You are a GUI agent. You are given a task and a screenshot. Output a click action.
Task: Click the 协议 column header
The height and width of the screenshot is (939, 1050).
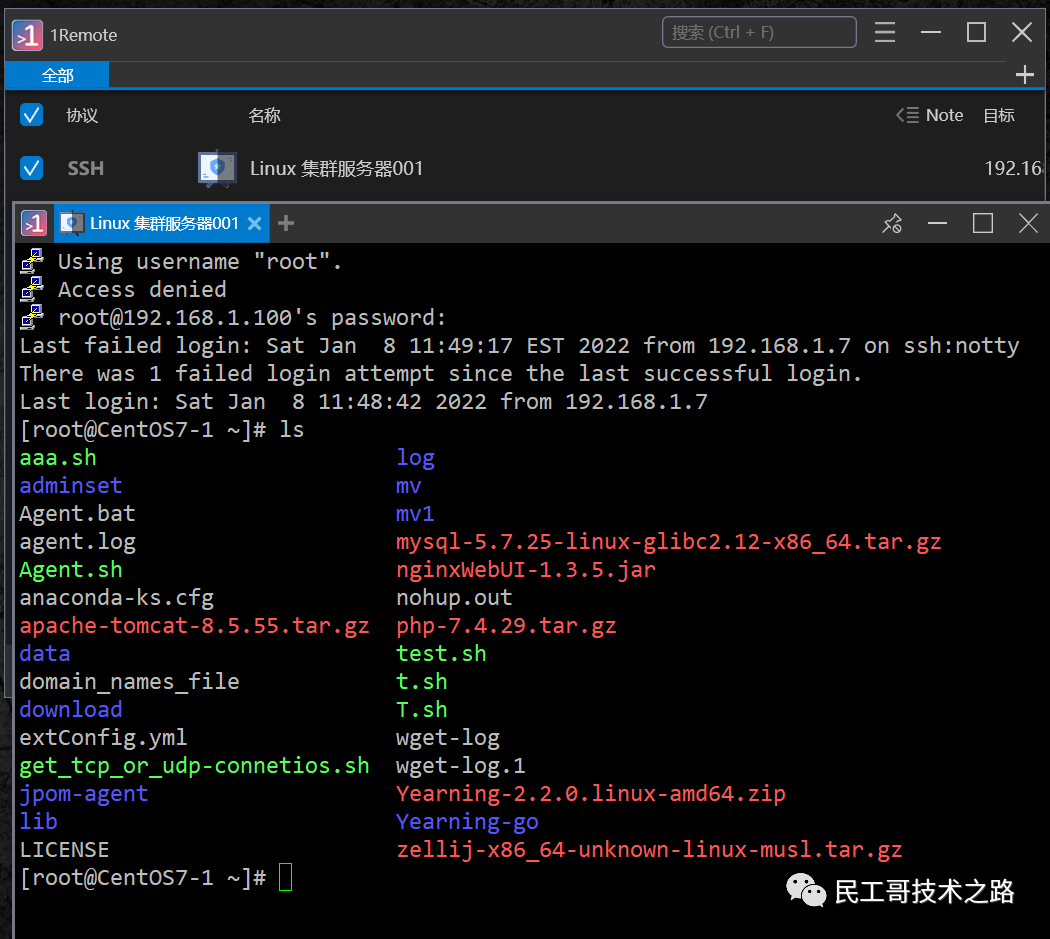[x=82, y=115]
